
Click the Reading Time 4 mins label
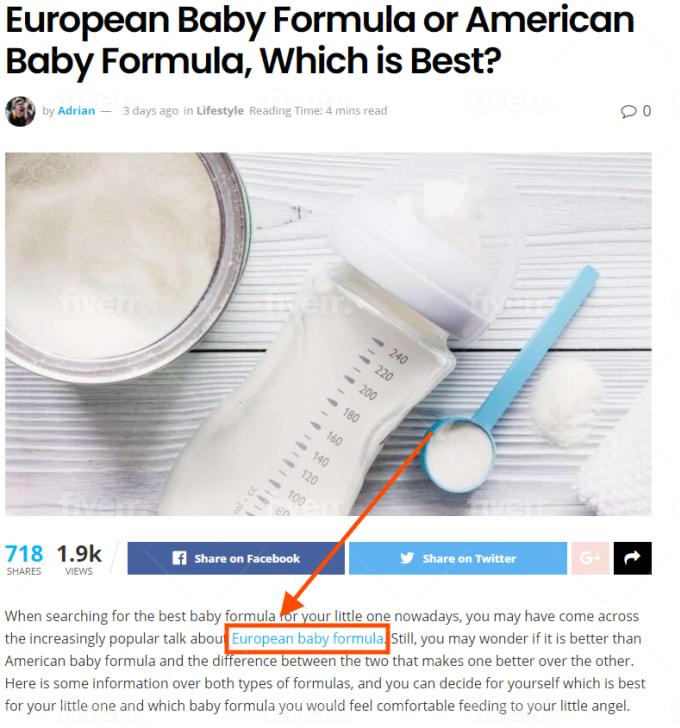(318, 111)
